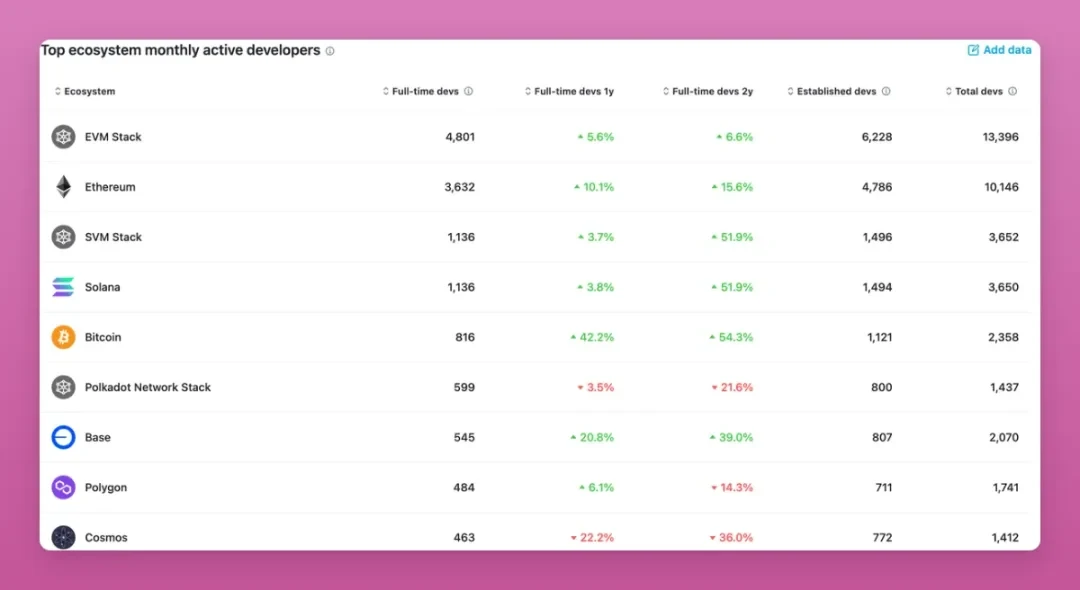Viewport: 1080px width, 590px height.
Task: Click the SVM Stack logo icon
Action: (x=63, y=237)
